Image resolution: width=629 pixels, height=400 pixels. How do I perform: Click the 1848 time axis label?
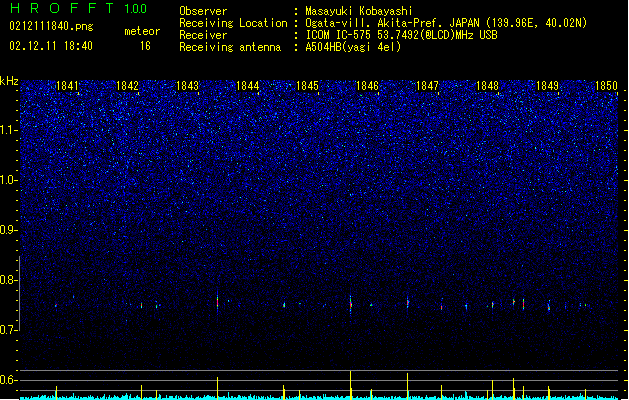coord(487,86)
